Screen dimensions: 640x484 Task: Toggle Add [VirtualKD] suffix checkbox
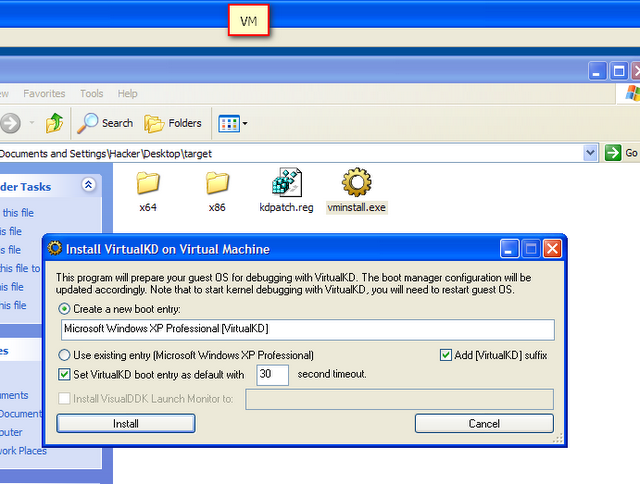[446, 355]
